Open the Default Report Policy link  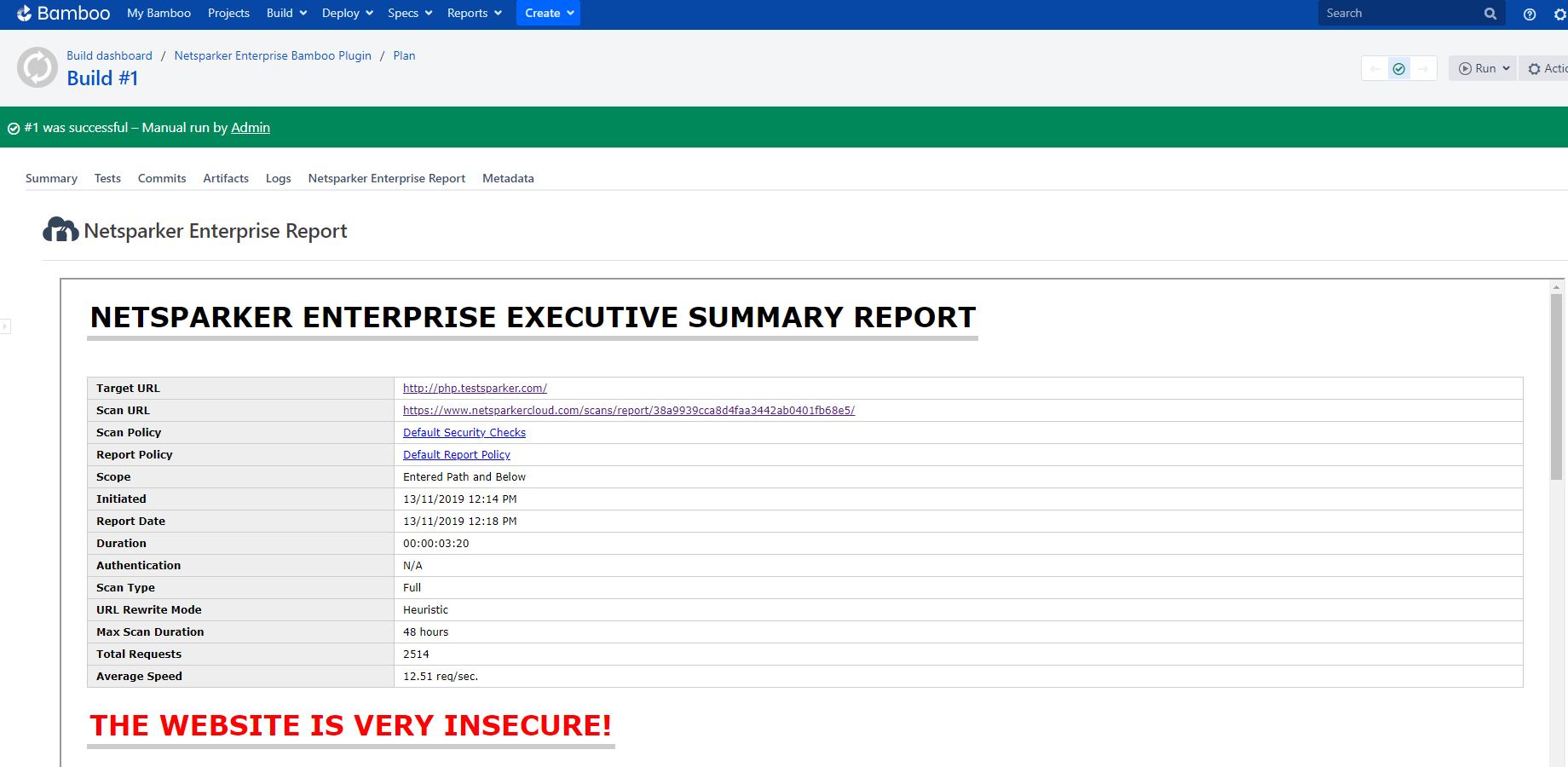(x=457, y=454)
